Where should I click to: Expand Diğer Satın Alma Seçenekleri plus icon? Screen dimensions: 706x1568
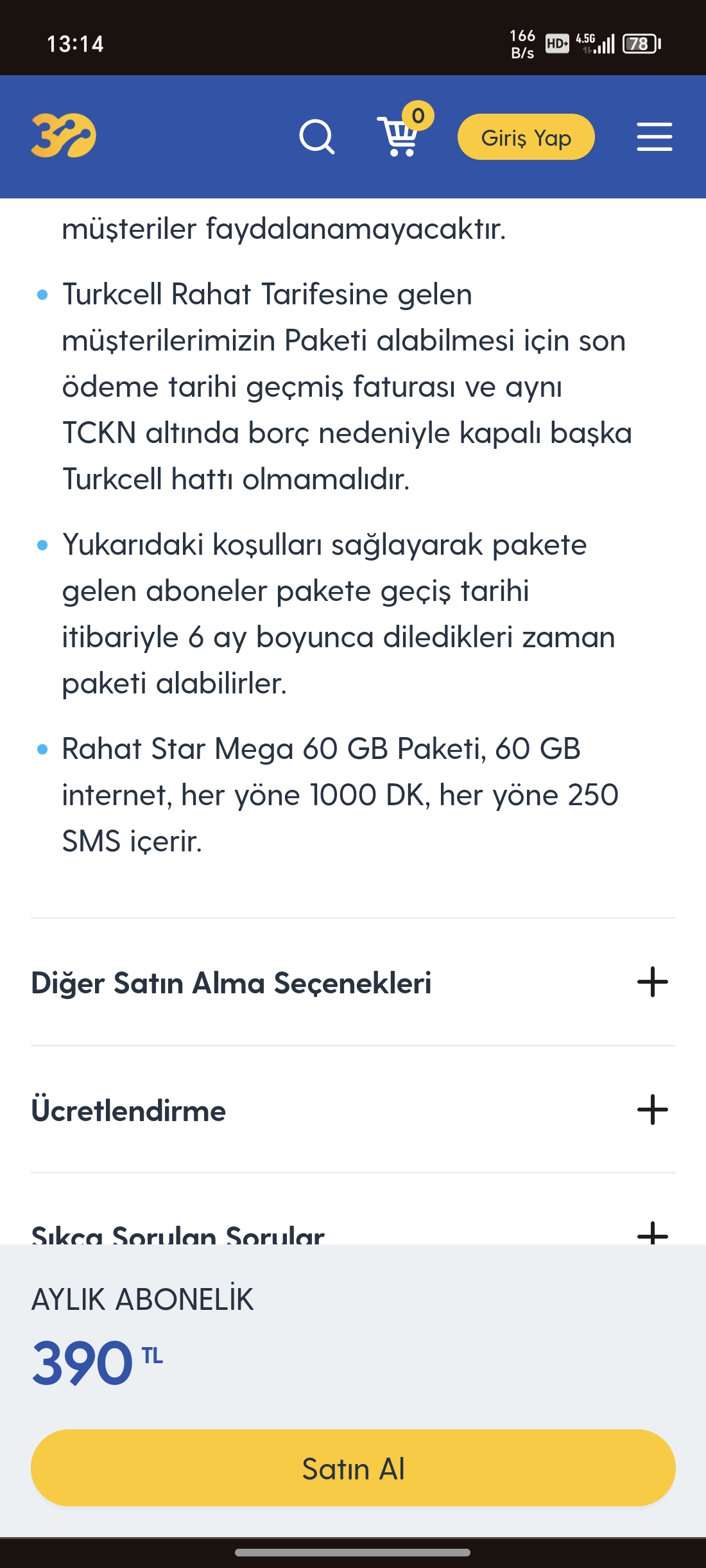[653, 982]
